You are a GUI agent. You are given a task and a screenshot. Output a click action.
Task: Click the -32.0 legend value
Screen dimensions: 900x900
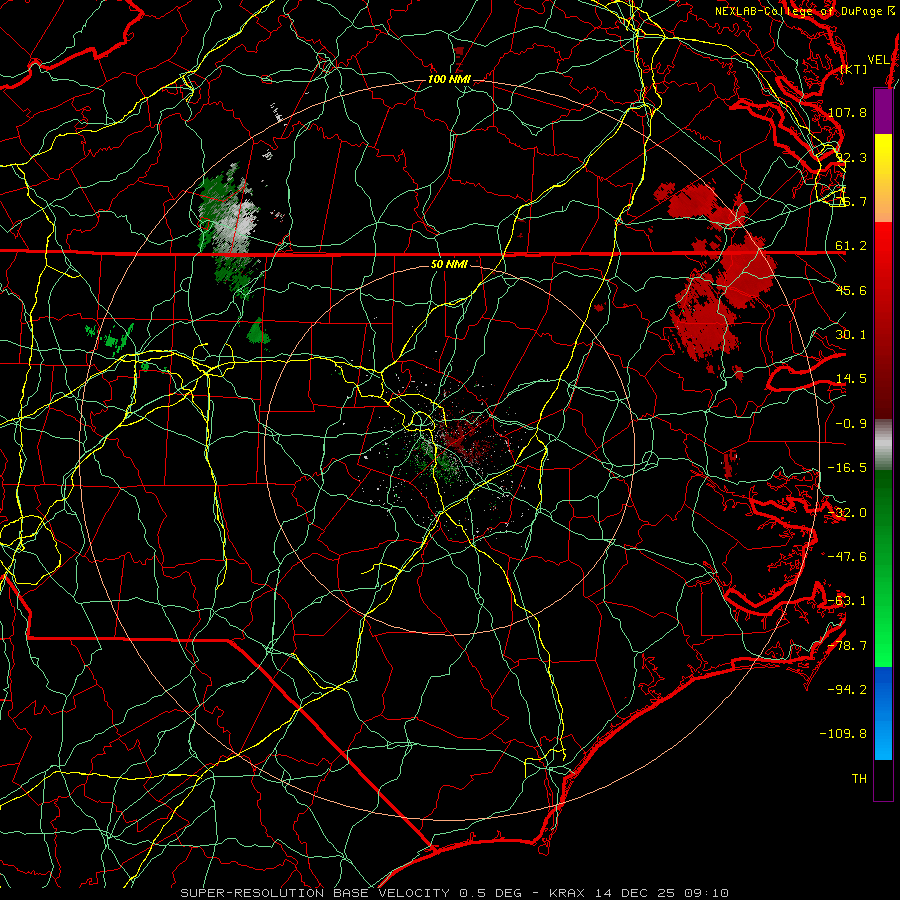[847, 513]
